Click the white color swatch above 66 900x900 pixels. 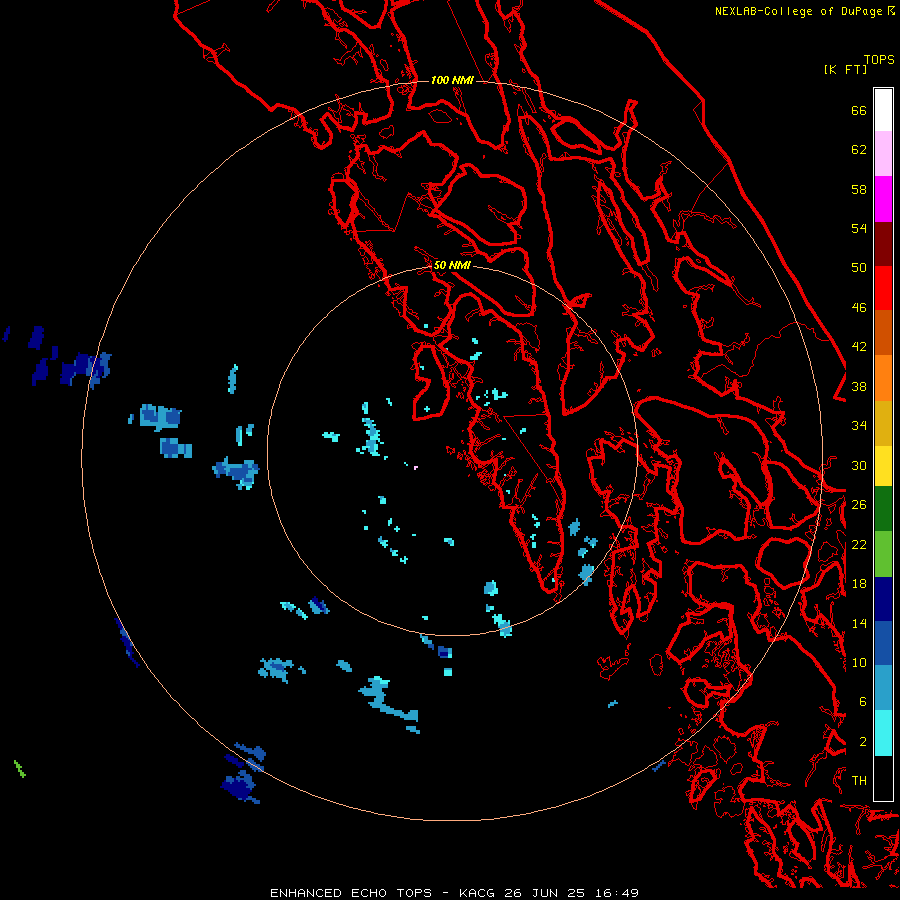tap(883, 110)
